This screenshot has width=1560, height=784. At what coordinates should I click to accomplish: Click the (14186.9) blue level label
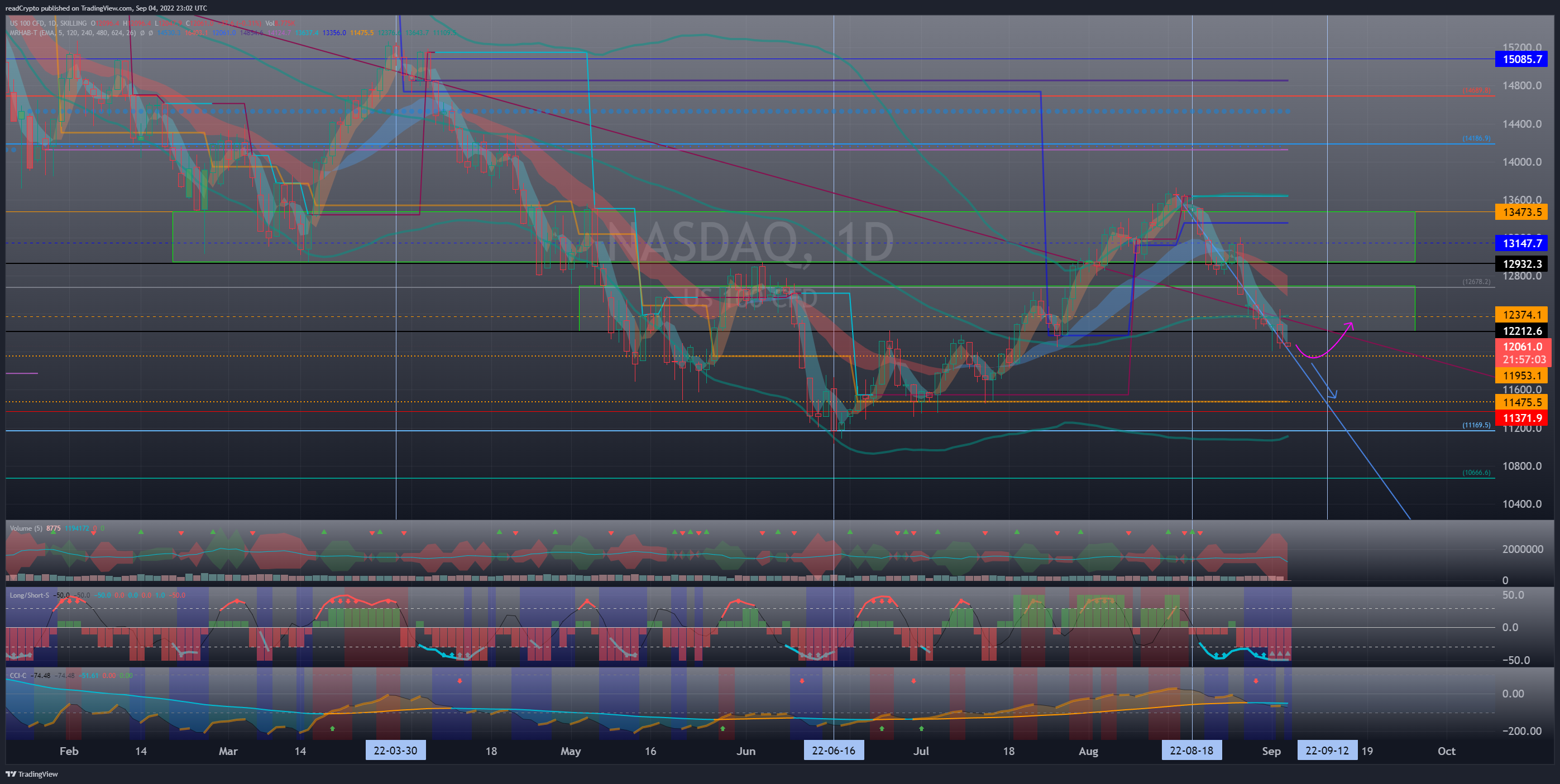click(x=1476, y=138)
